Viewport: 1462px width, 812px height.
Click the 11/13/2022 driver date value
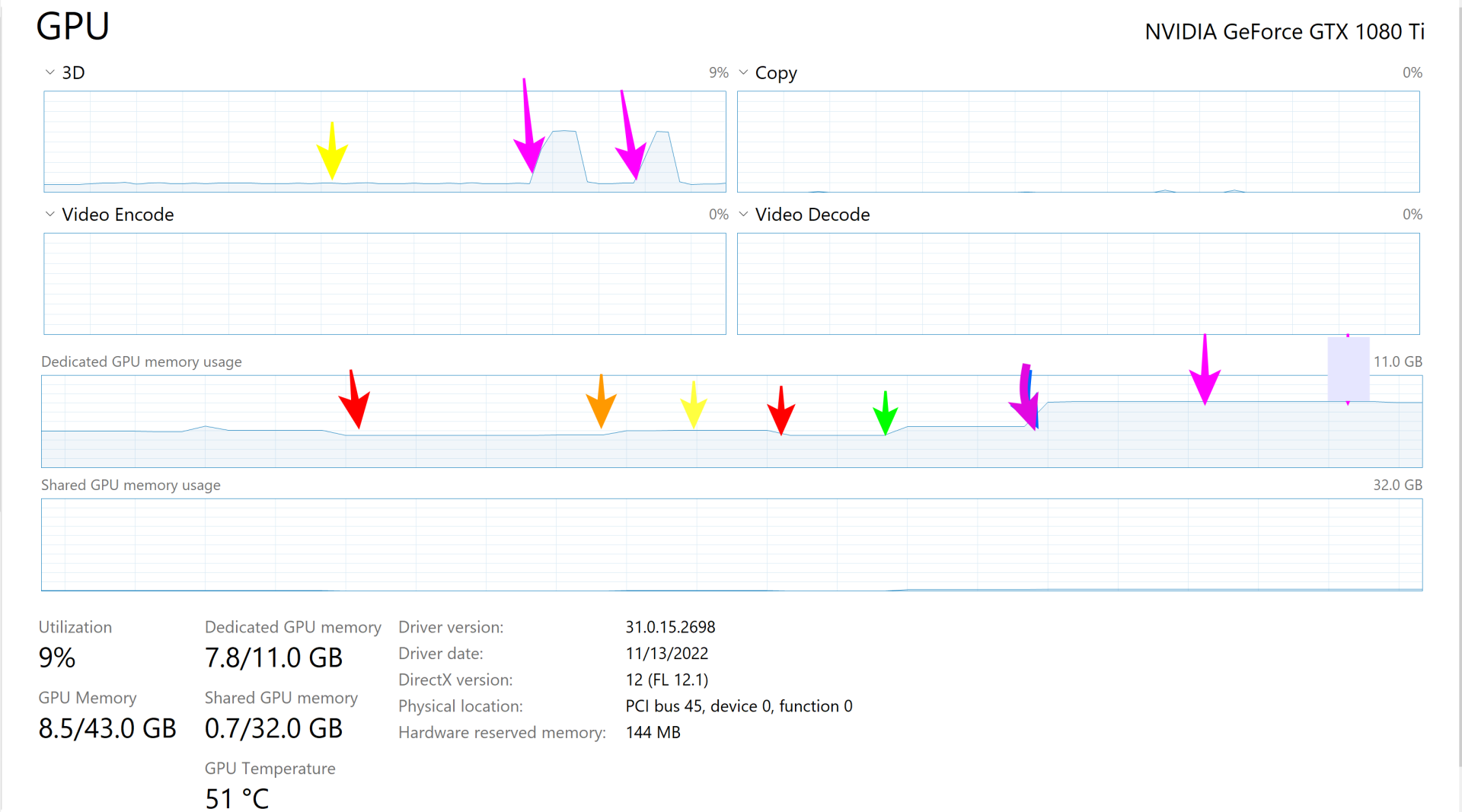tap(667, 654)
